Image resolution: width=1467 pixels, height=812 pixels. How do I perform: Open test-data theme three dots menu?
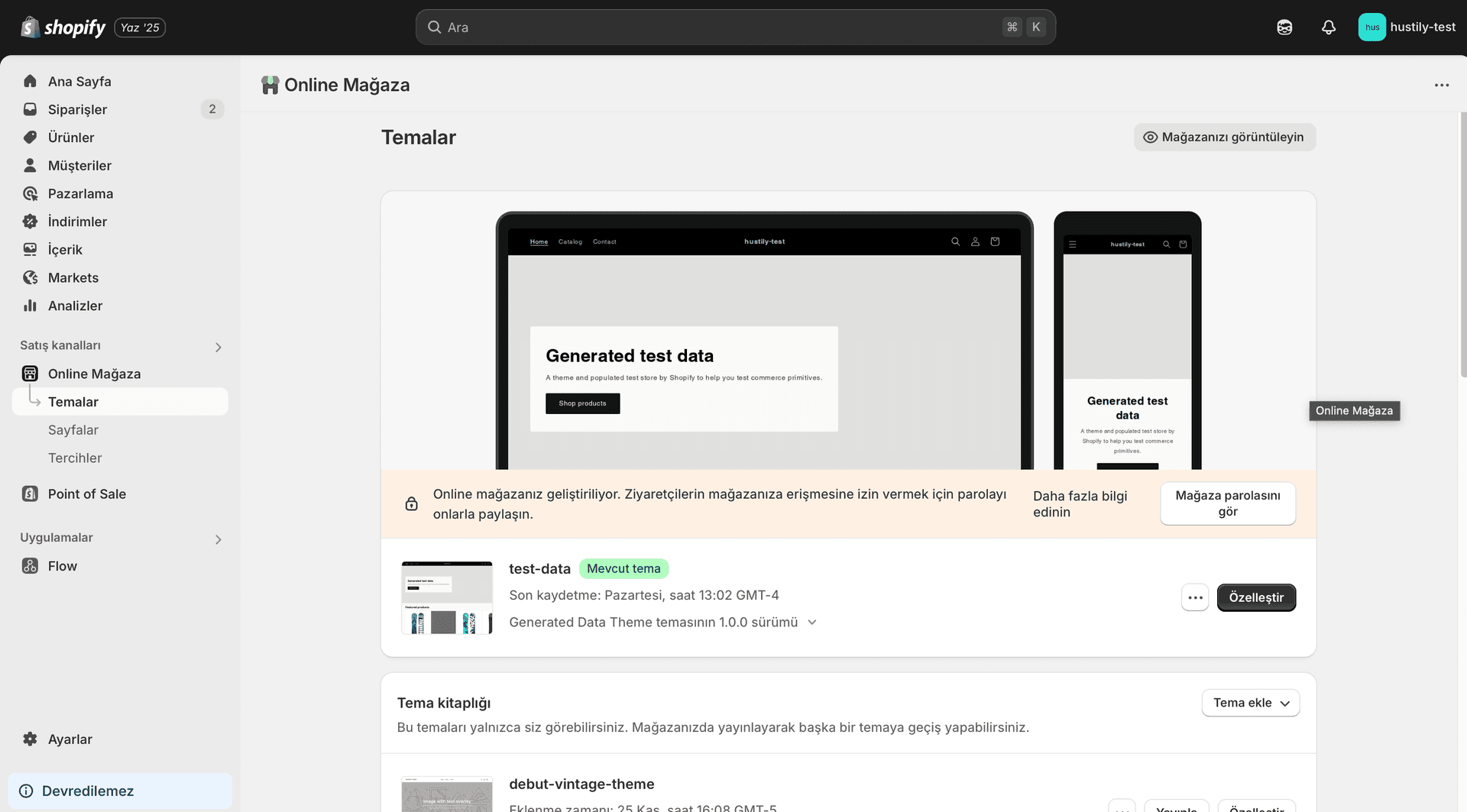[1195, 597]
